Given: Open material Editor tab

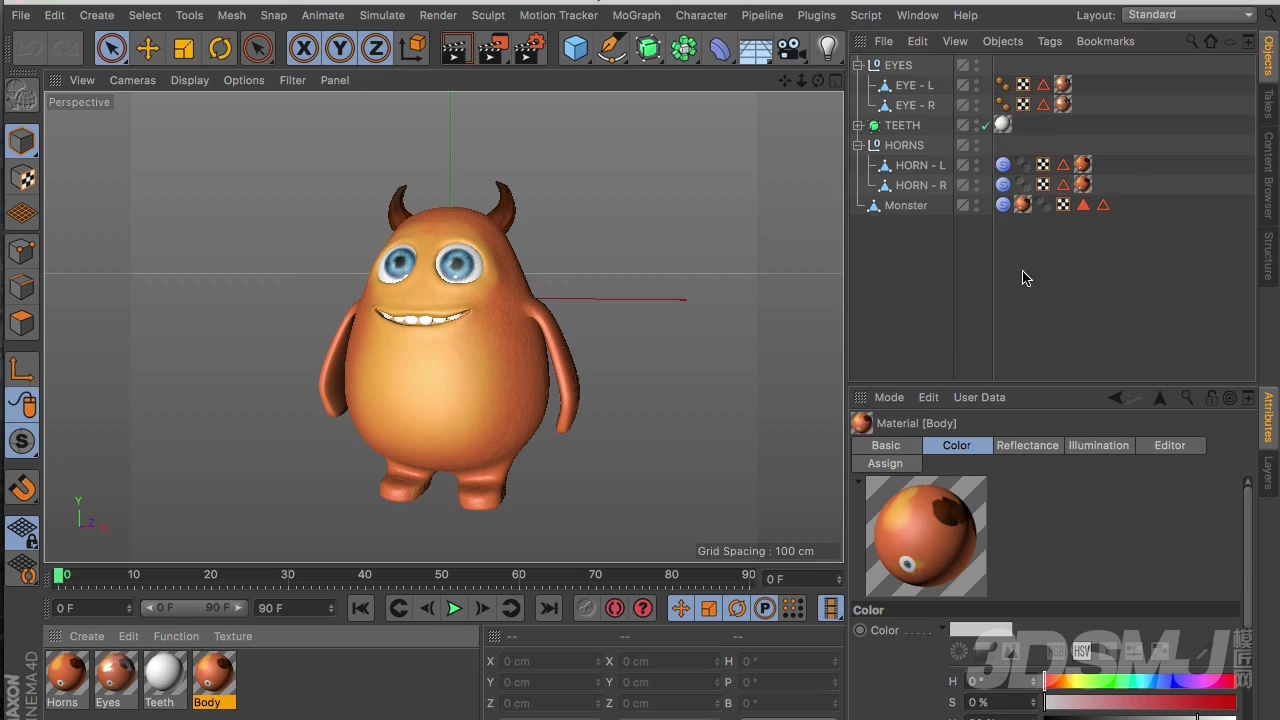Looking at the screenshot, I should click(1170, 445).
